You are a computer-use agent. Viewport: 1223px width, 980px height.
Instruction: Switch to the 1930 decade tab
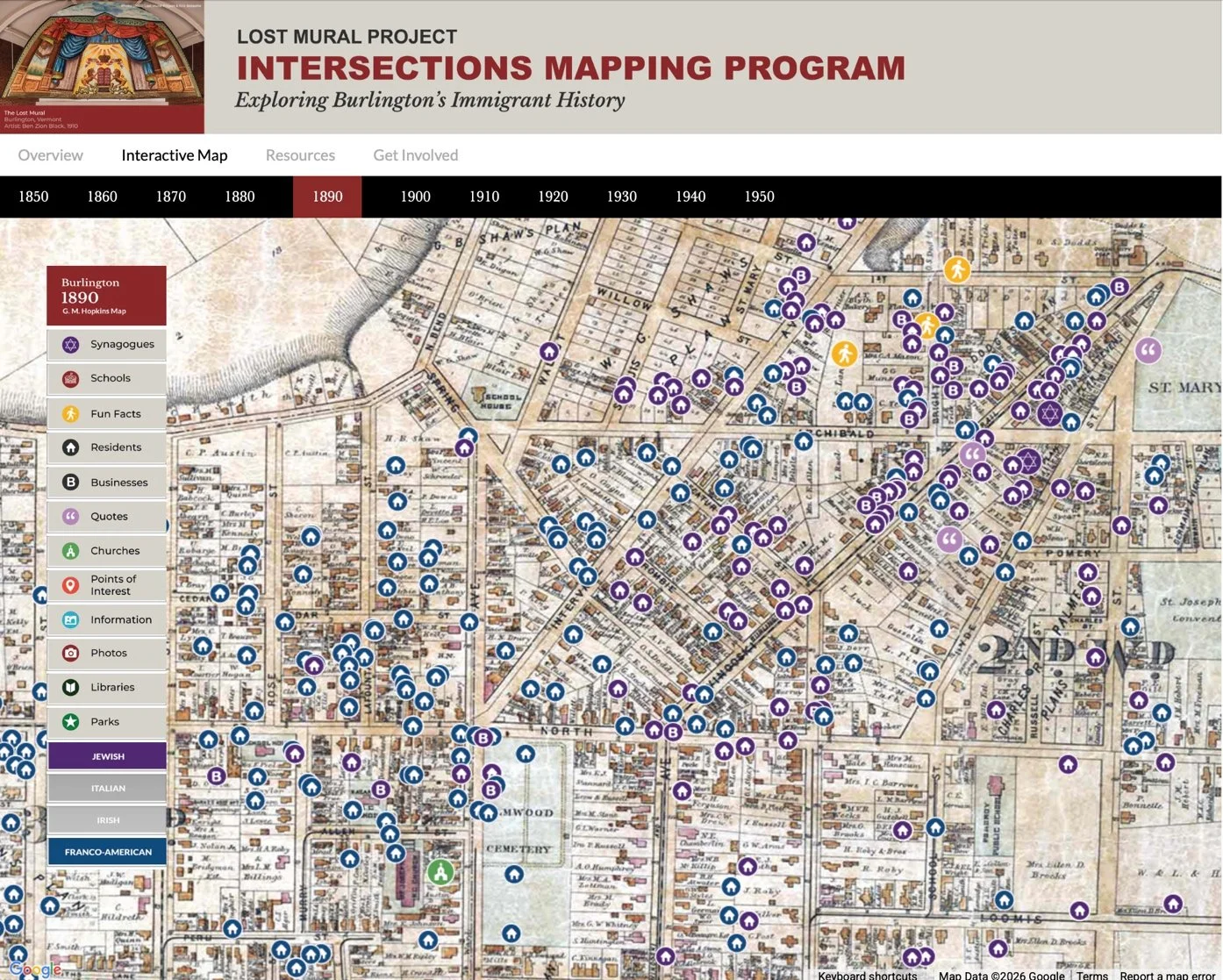pyautogui.click(x=621, y=197)
